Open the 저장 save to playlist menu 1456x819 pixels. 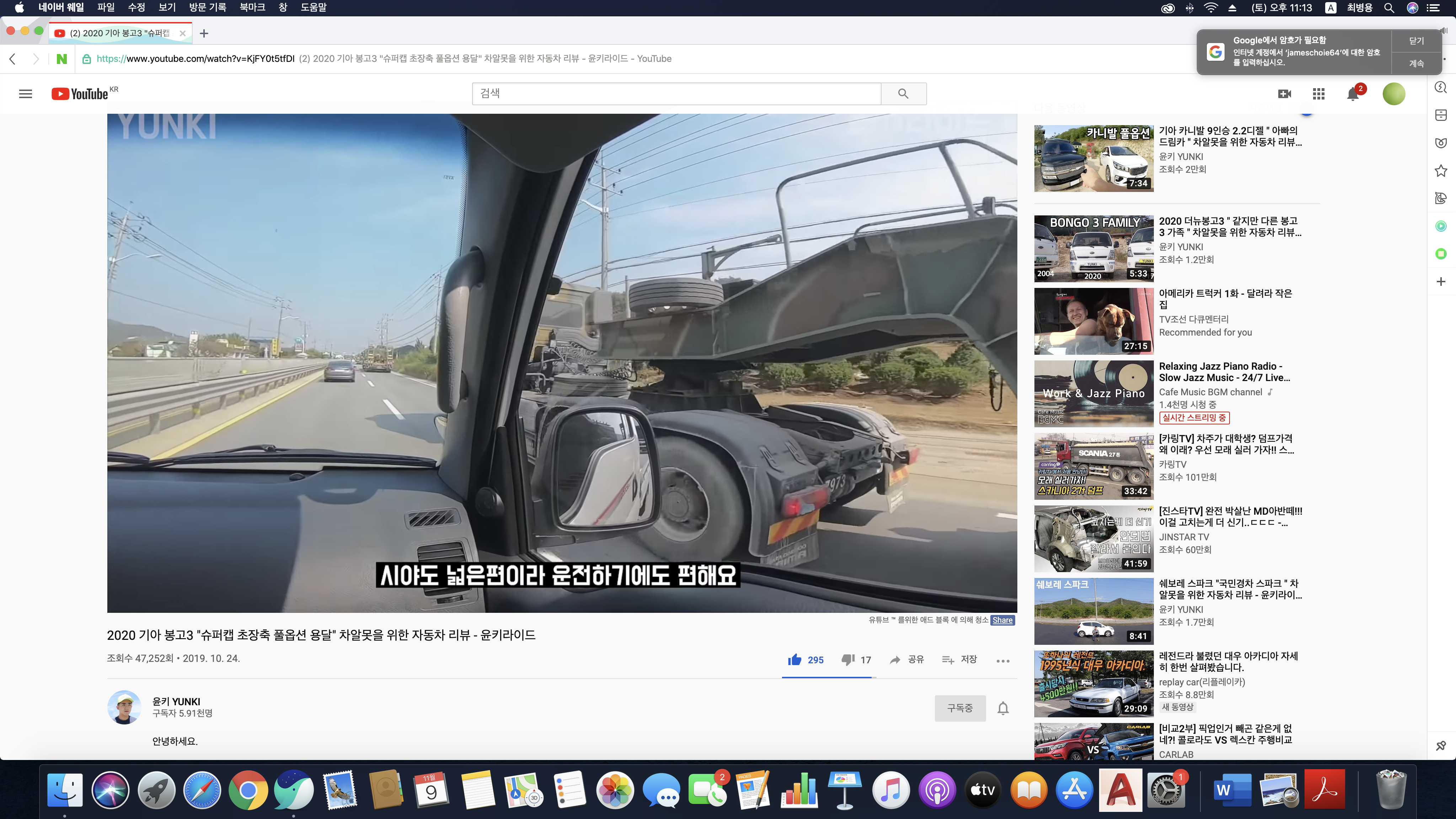(x=960, y=660)
